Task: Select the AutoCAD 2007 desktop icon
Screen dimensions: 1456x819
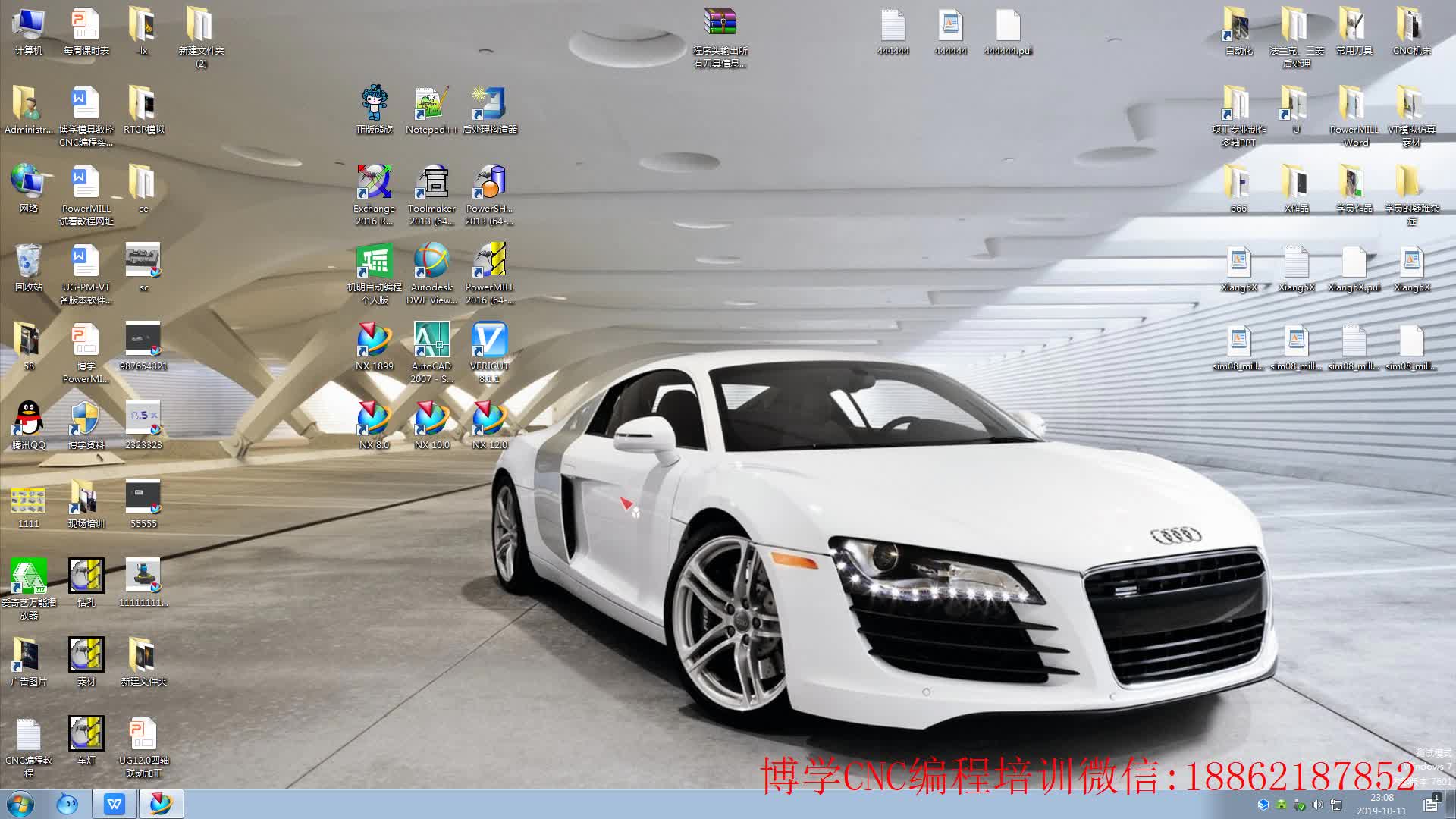Action: tap(431, 339)
